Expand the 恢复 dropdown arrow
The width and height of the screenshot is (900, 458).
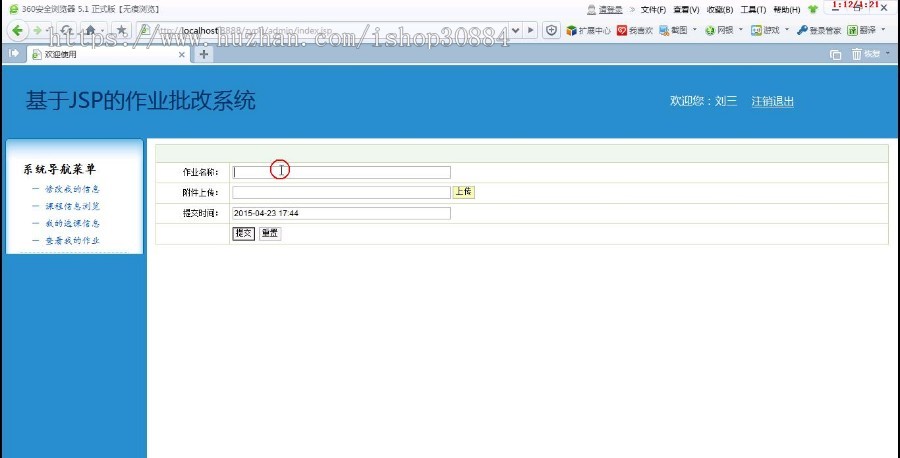tap(888, 53)
